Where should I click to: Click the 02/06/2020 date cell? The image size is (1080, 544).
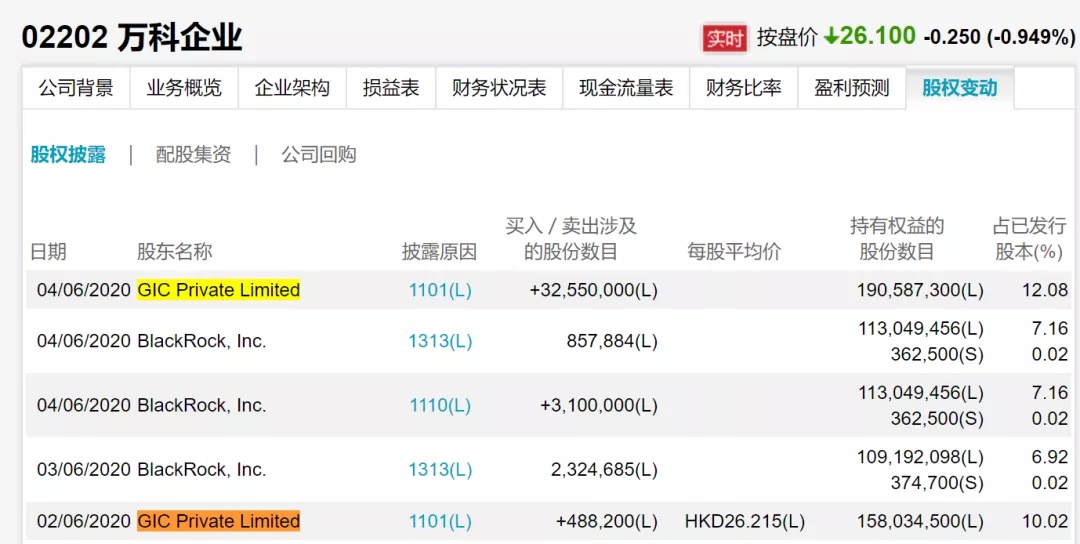coord(83,521)
